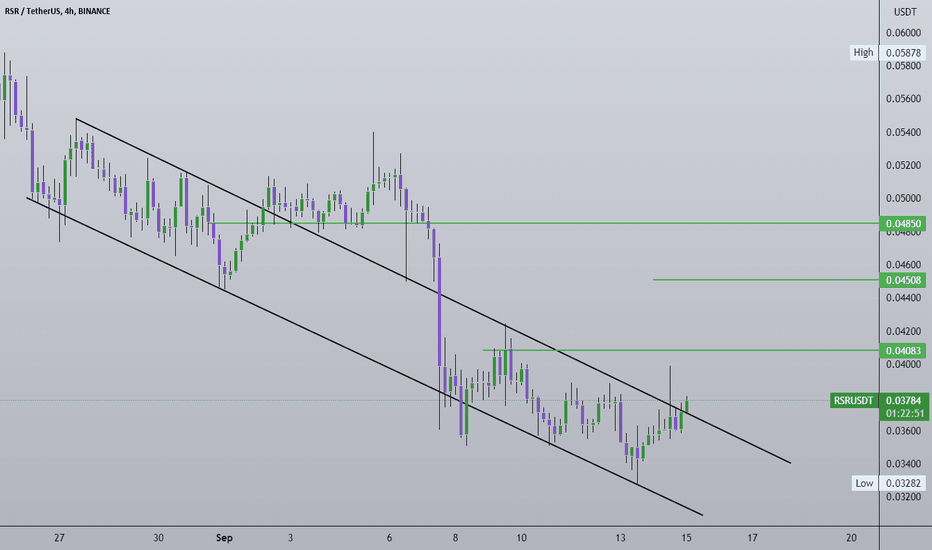Viewport: 932px width, 550px height.
Task: Click the 0.03600 price axis tick
Action: tap(903, 430)
